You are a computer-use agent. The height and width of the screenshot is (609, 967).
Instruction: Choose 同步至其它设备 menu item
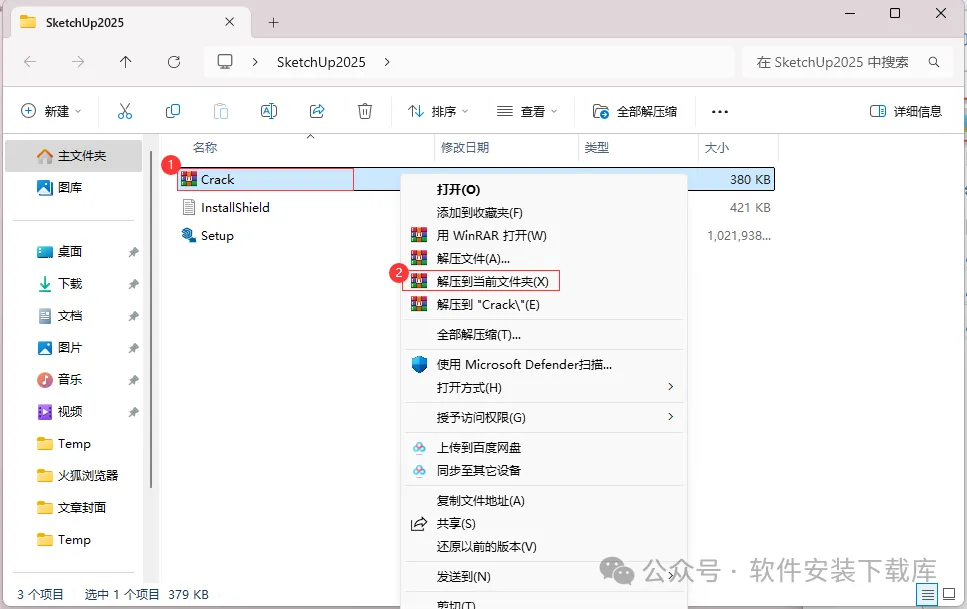point(544,470)
